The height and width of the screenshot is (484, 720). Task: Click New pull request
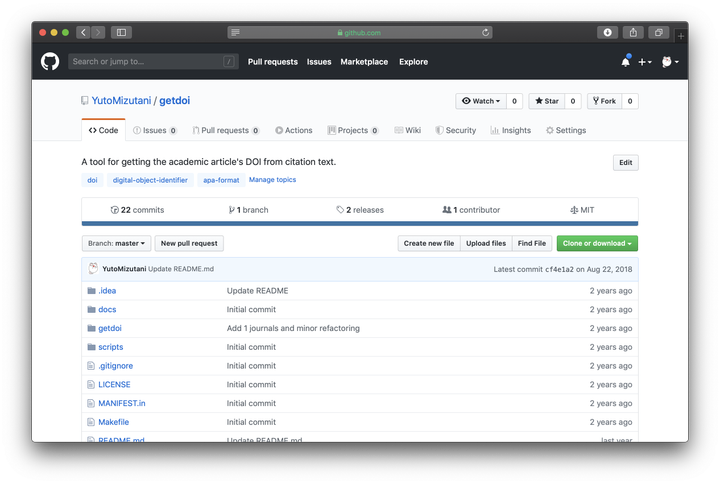pyautogui.click(x=189, y=243)
